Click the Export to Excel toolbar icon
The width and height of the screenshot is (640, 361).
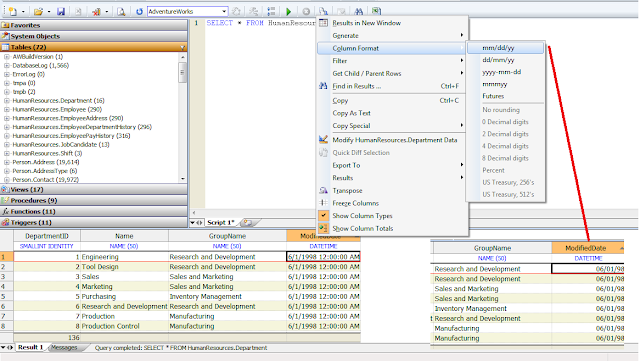tap(376, 11)
